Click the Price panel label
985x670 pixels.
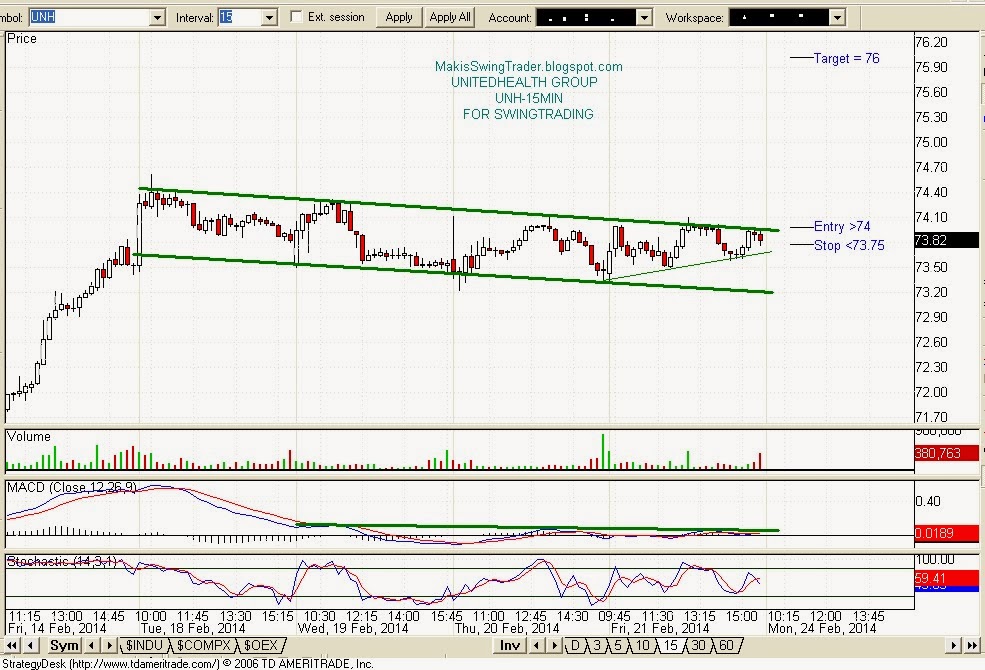coord(22,38)
